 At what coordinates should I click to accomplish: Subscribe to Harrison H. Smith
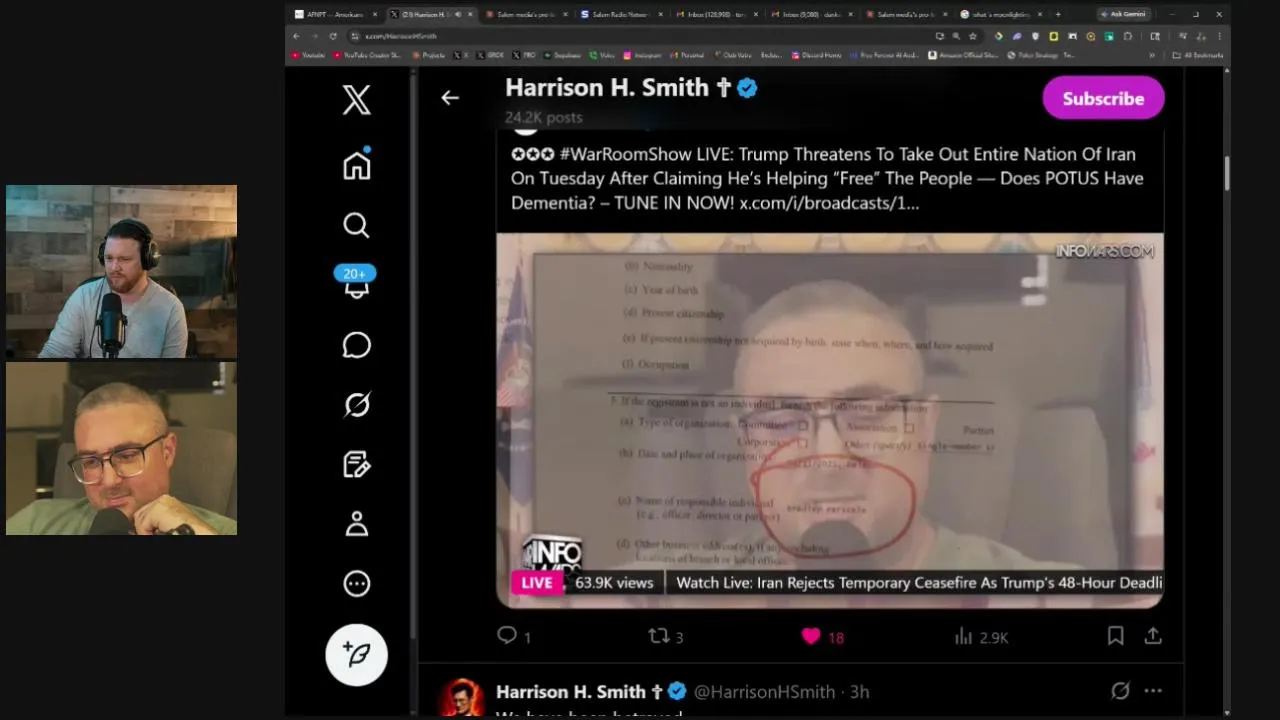tap(1103, 98)
